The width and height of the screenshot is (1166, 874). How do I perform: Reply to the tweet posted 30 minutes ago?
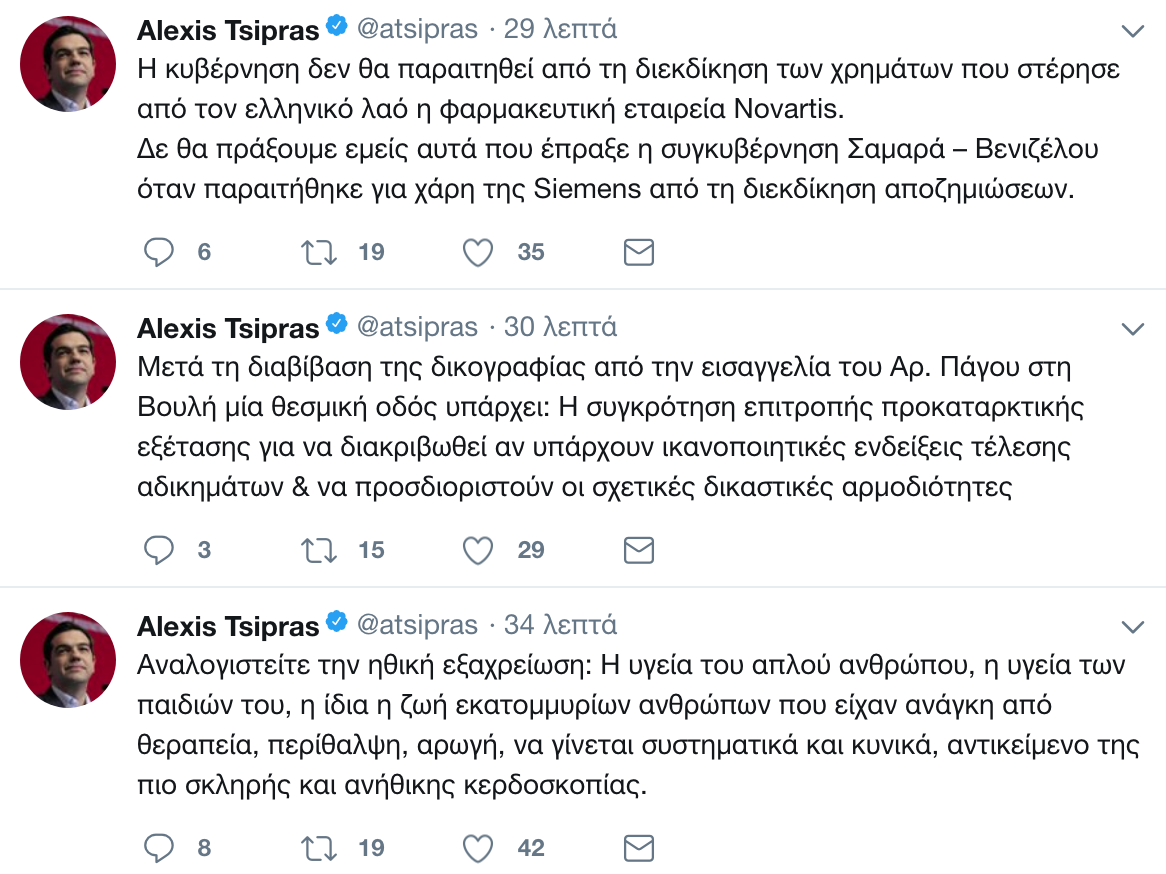[159, 550]
